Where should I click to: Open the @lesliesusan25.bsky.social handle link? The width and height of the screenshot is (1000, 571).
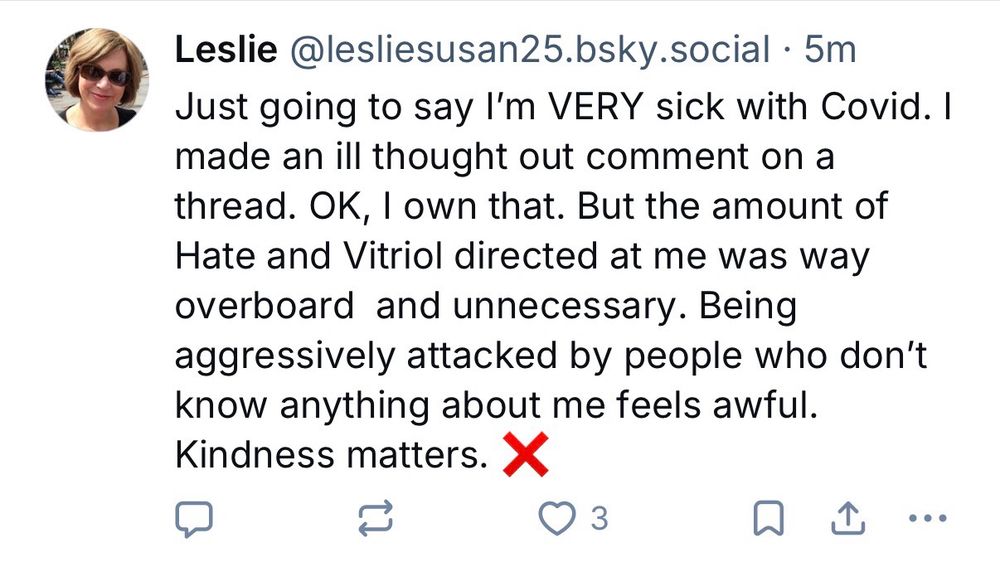[530, 49]
